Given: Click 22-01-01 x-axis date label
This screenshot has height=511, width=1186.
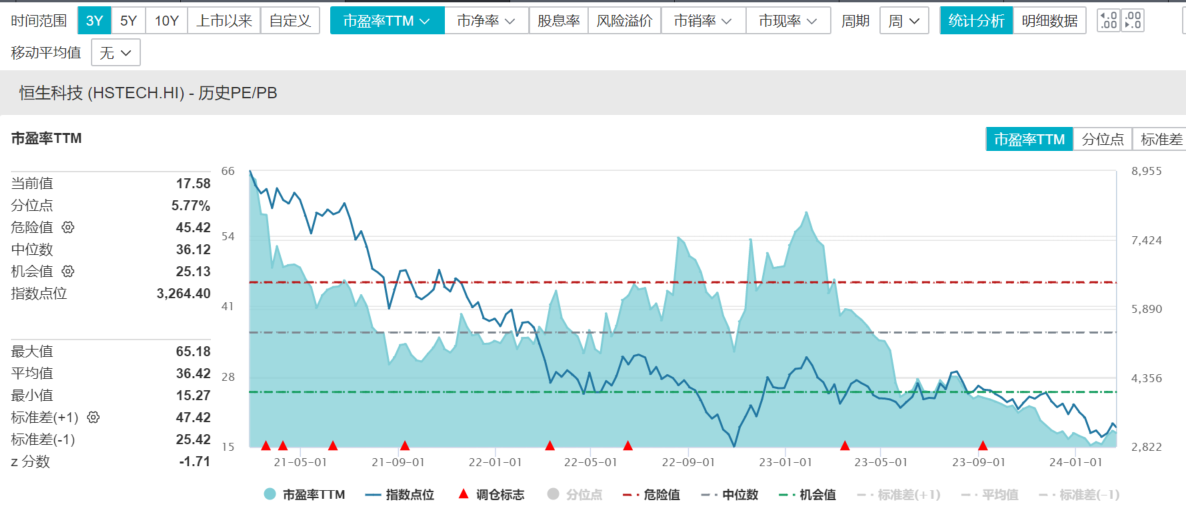Looking at the screenshot, I should 495,461.
